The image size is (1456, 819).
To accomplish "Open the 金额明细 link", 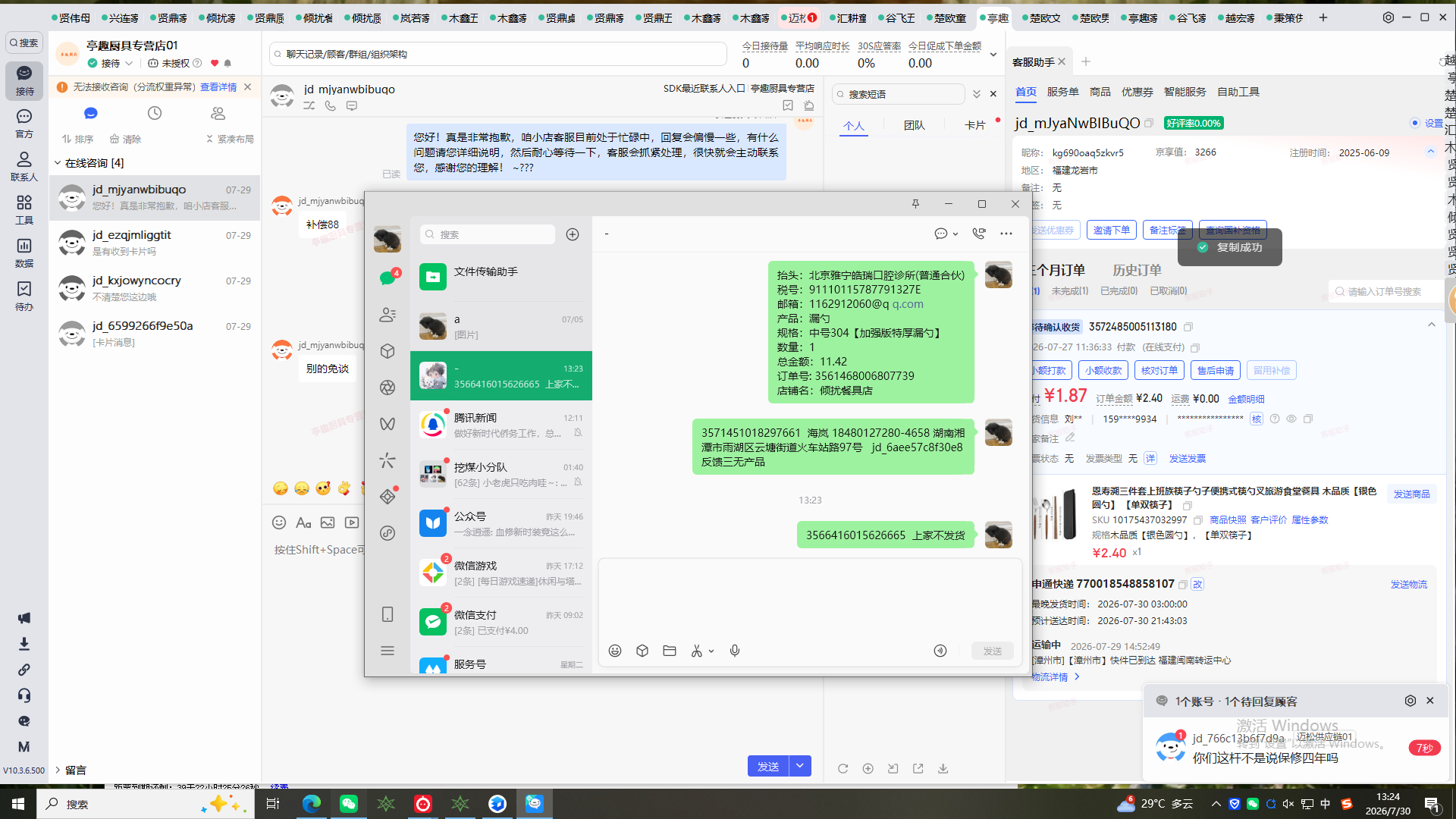I will [1246, 399].
